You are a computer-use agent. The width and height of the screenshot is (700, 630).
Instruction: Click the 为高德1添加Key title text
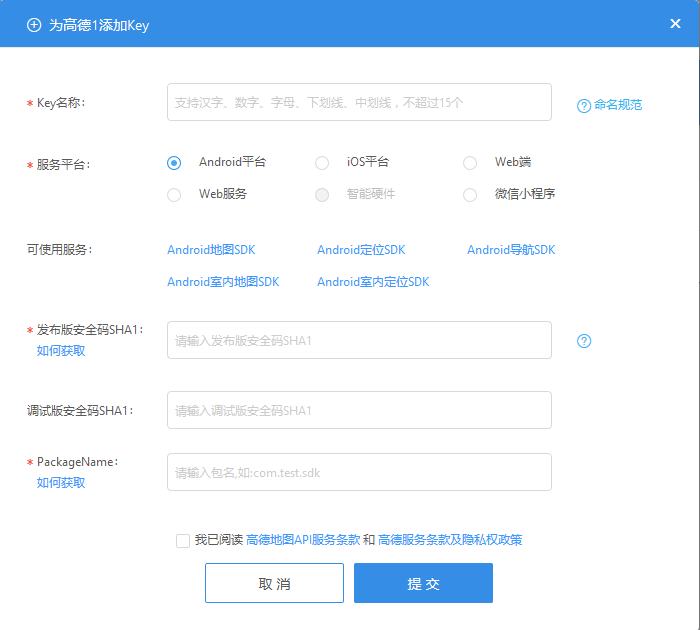(x=99, y=25)
